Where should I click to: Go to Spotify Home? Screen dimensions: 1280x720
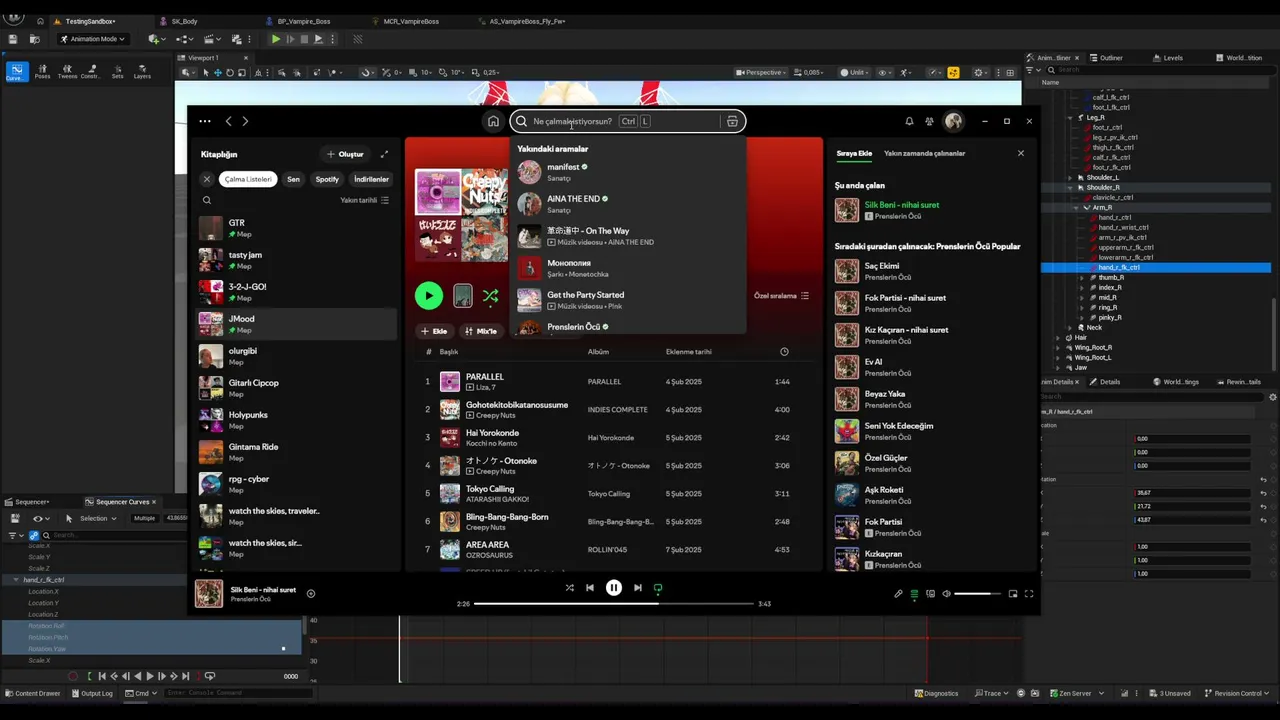click(x=493, y=121)
